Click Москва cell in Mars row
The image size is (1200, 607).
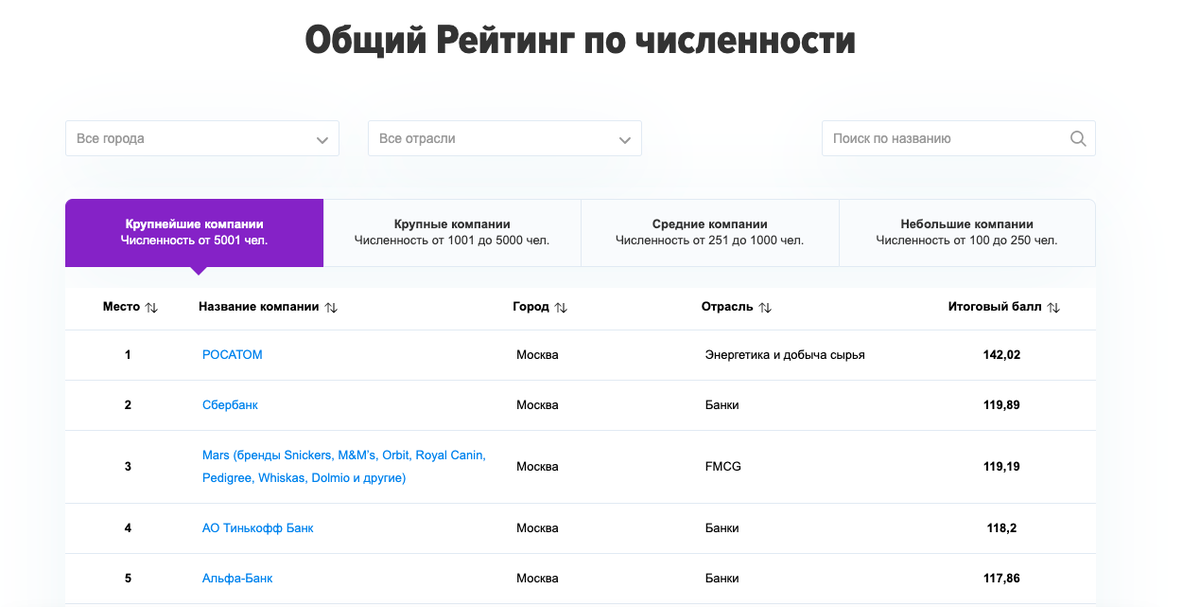pyautogui.click(x=537, y=467)
